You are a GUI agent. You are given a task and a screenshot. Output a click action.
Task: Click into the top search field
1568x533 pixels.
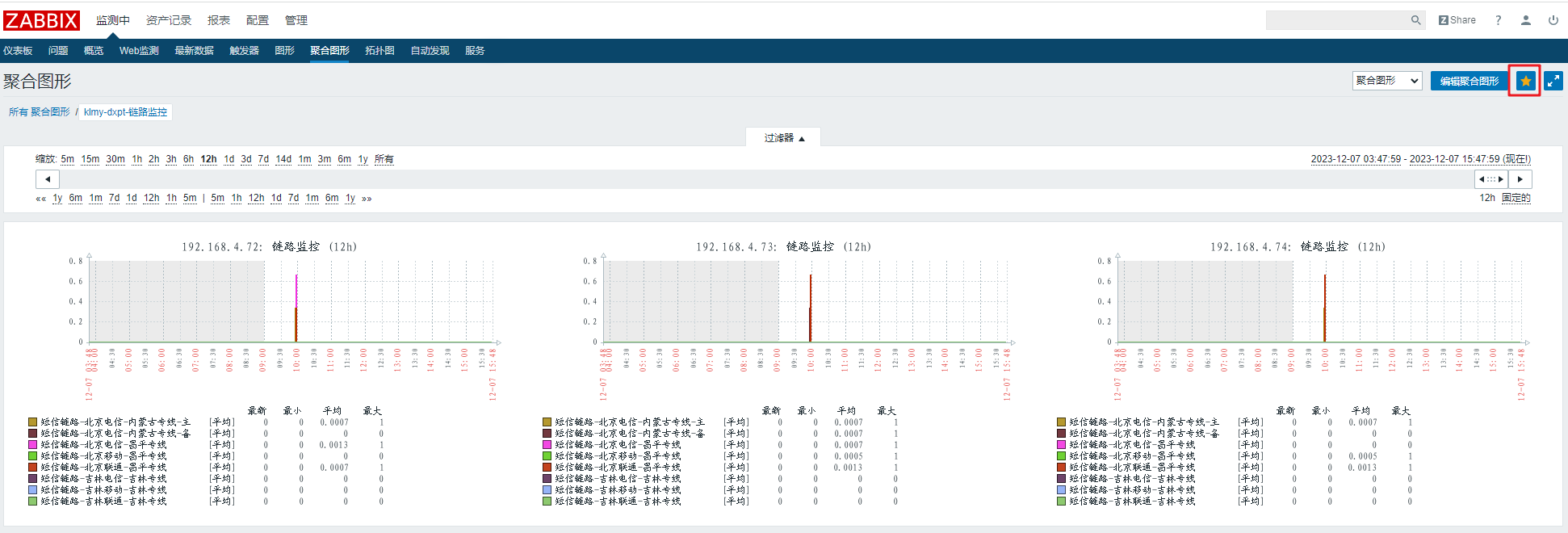point(1337,20)
